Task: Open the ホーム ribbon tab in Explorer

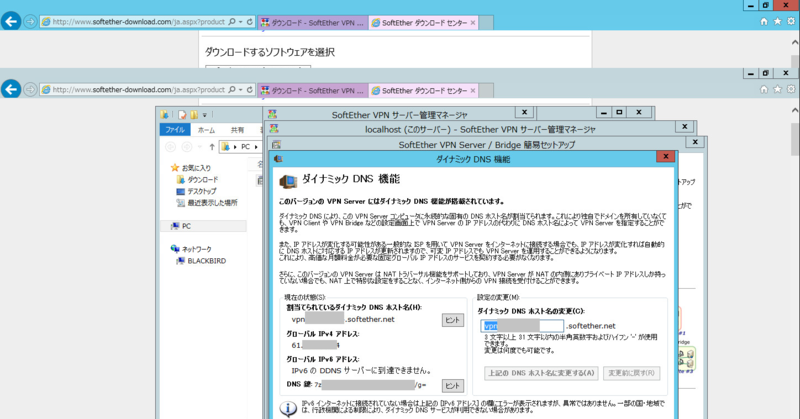Action: [x=207, y=130]
